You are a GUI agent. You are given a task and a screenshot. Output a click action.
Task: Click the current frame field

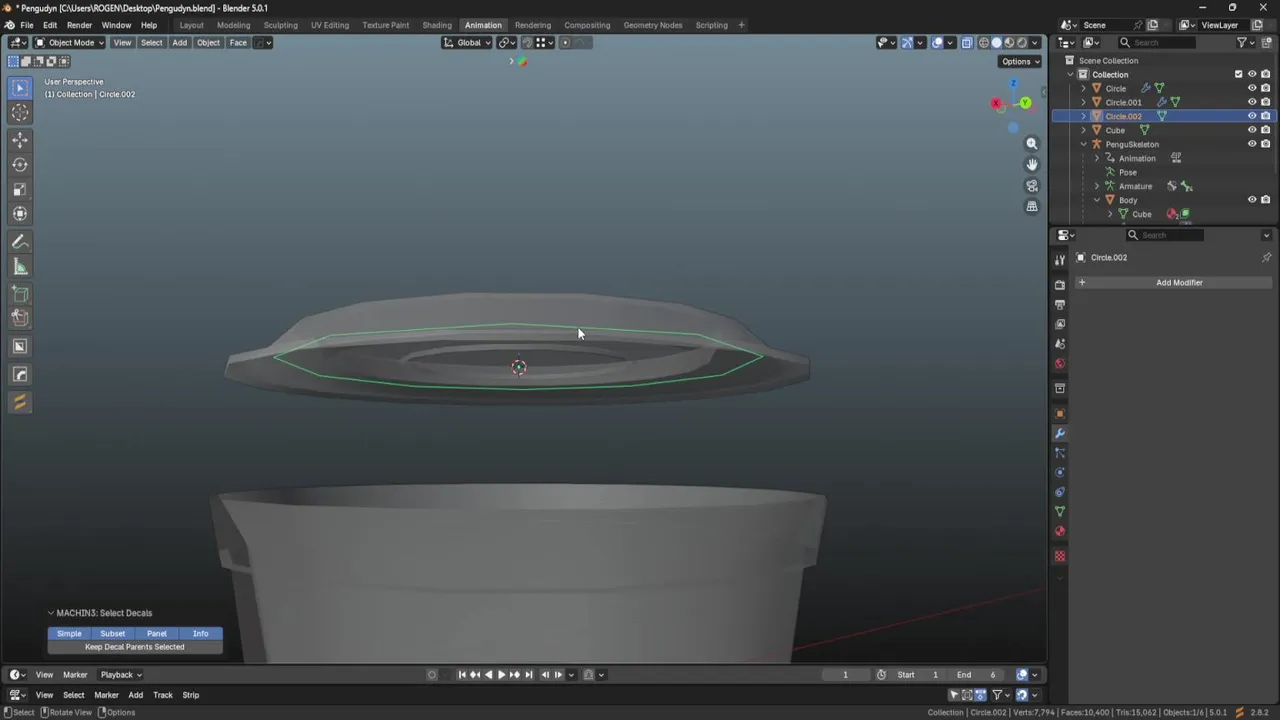(x=845, y=675)
